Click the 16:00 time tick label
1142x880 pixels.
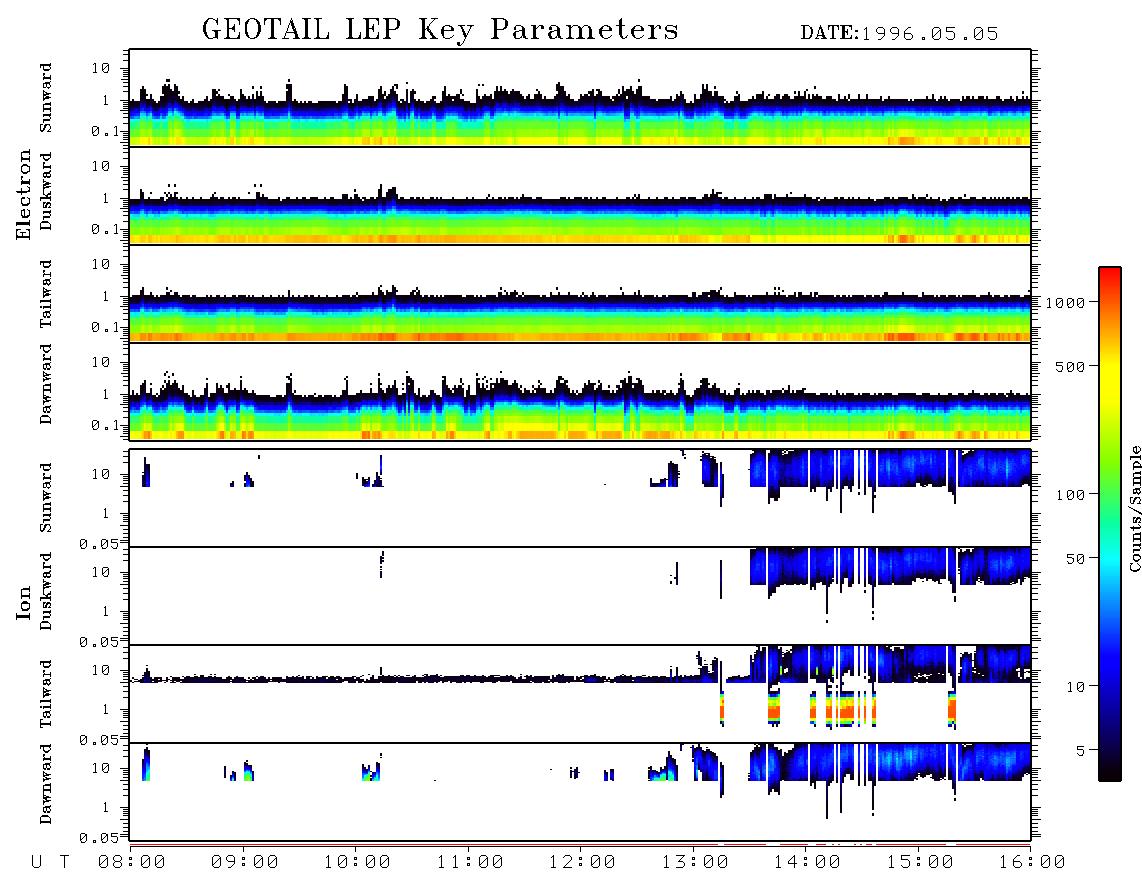1032,863
